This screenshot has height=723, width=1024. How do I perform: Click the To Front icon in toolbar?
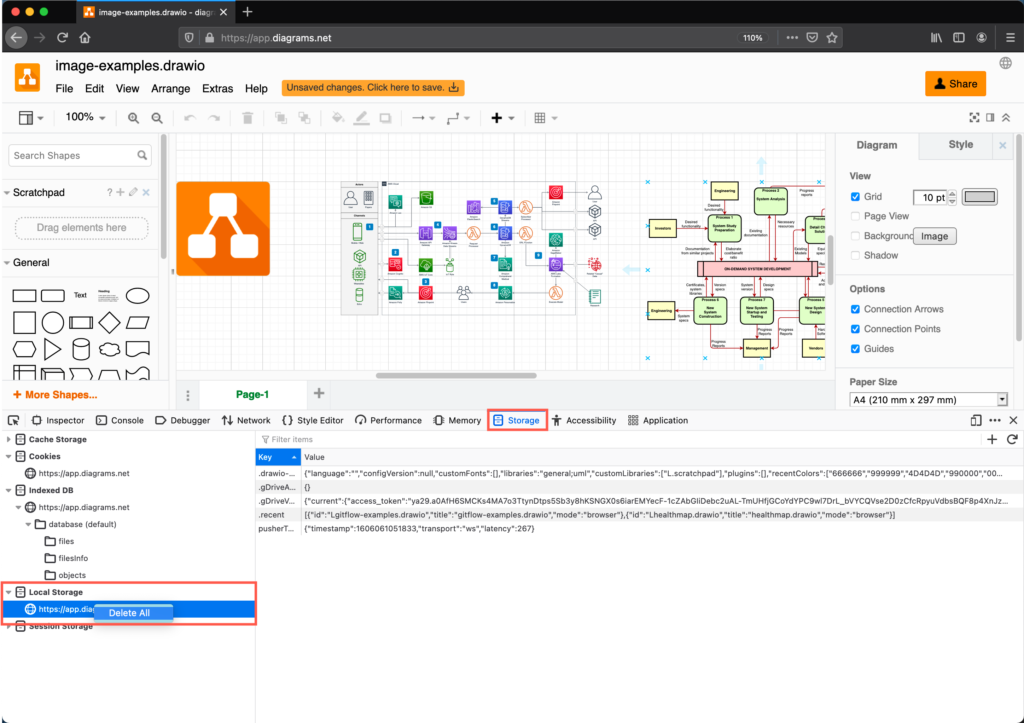281,118
